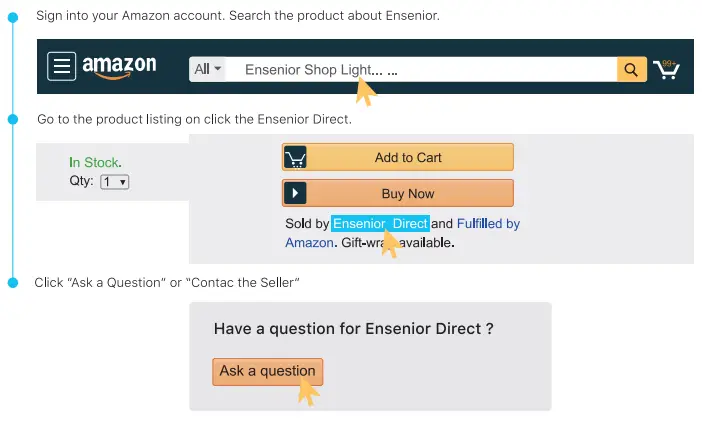Click the cart item count badge
This screenshot has width=702, height=421.
[x=669, y=62]
